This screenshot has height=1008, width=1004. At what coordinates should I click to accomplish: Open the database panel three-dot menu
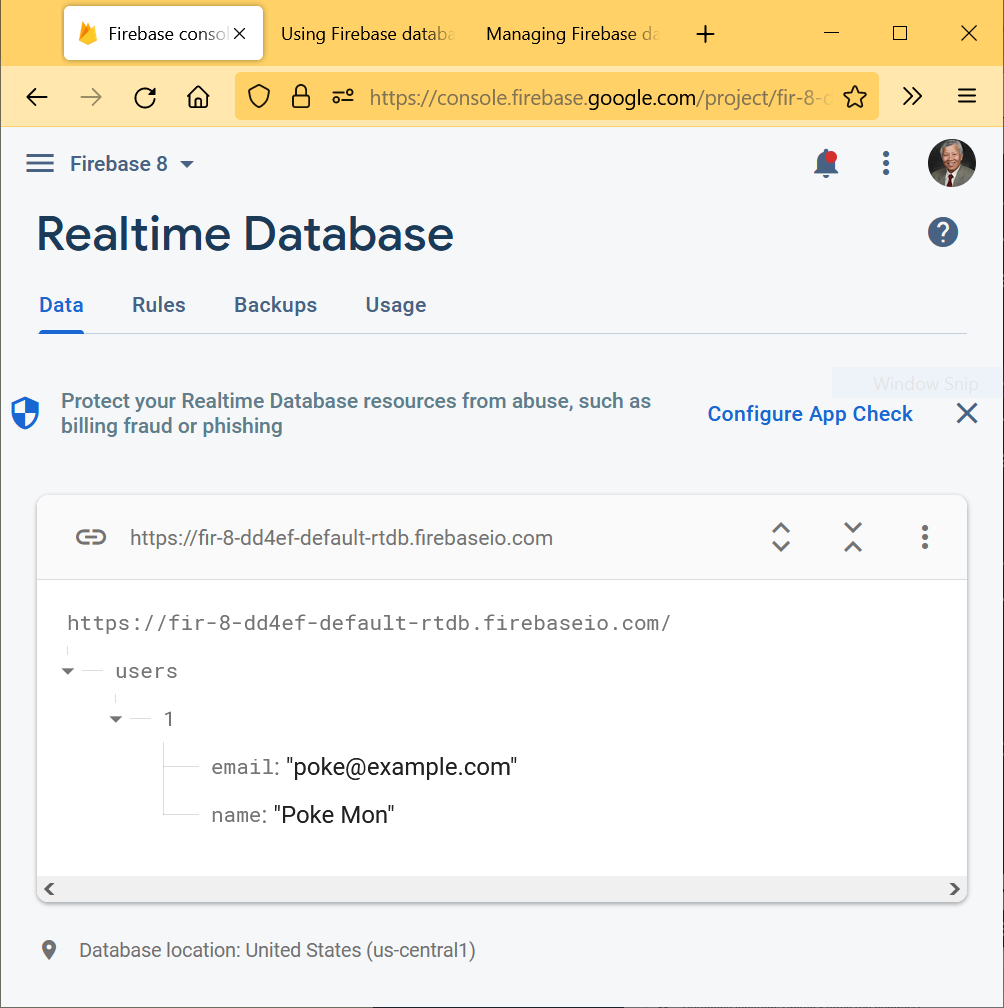point(925,537)
